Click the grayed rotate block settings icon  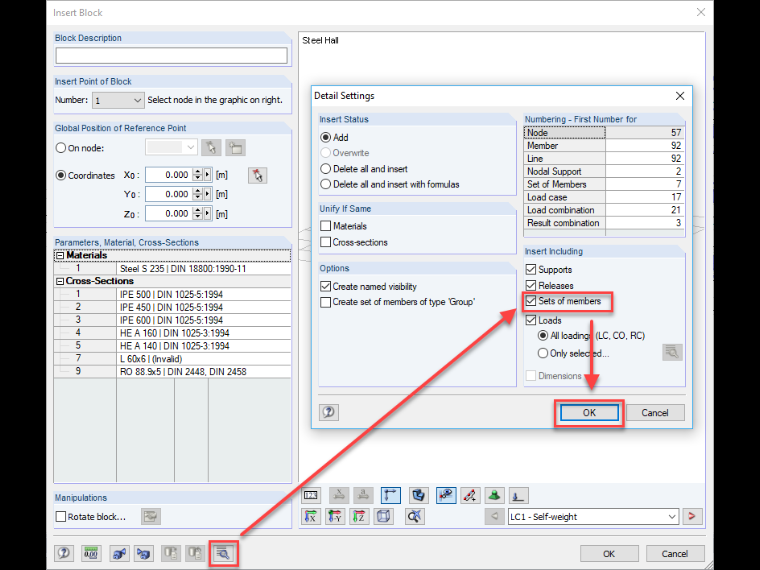coord(151,516)
